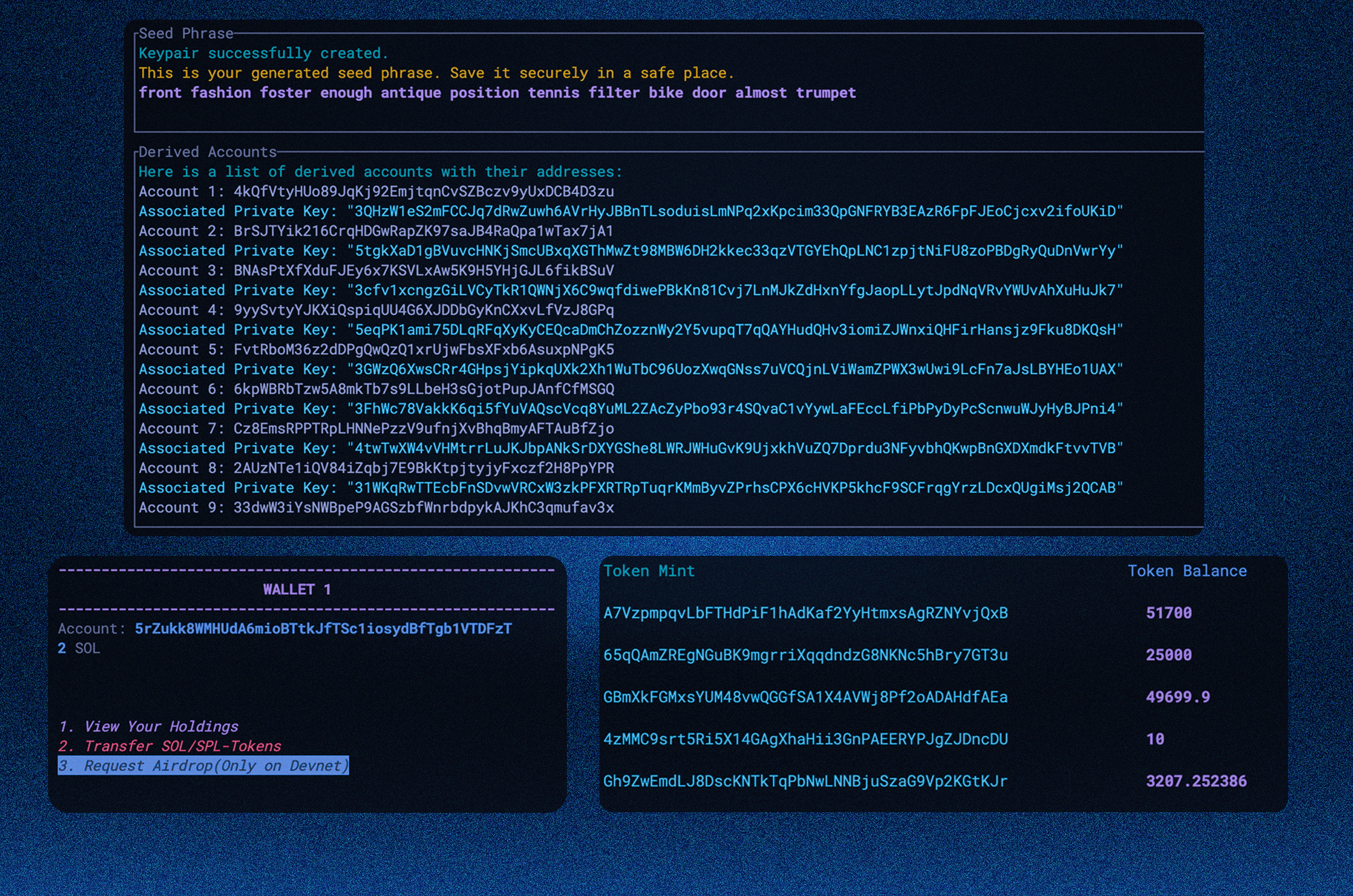Click Account 2's associated private key string
The height and width of the screenshot is (896, 1353).
pos(735,251)
